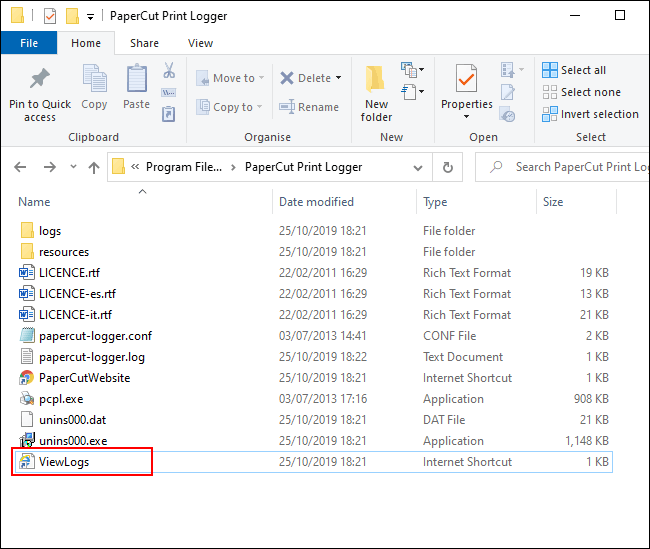Image resolution: width=650 pixels, height=549 pixels.
Task: Select the PaperCutWebsite Chrome shortcut icon
Action: pos(27,378)
